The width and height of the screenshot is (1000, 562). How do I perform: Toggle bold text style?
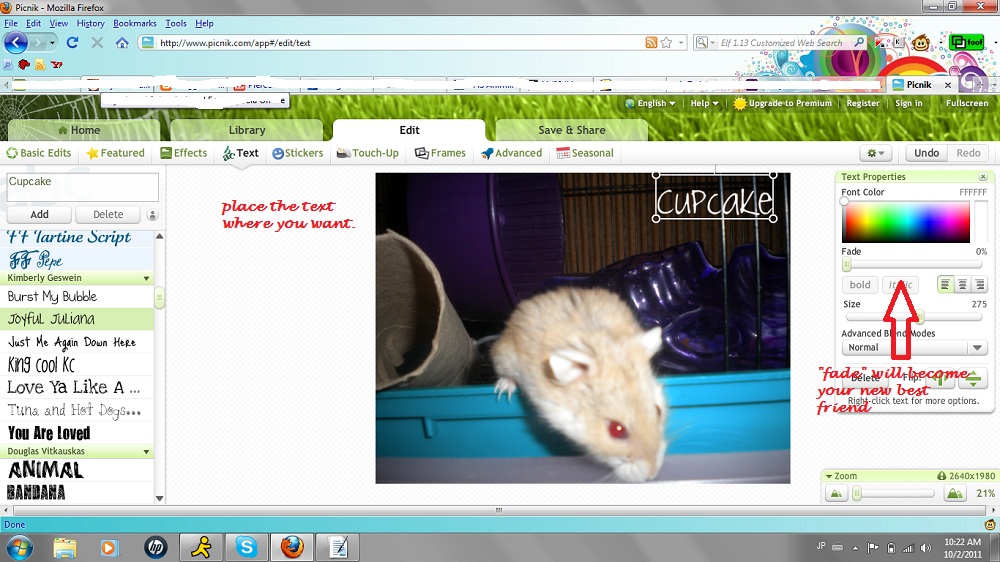tap(860, 285)
